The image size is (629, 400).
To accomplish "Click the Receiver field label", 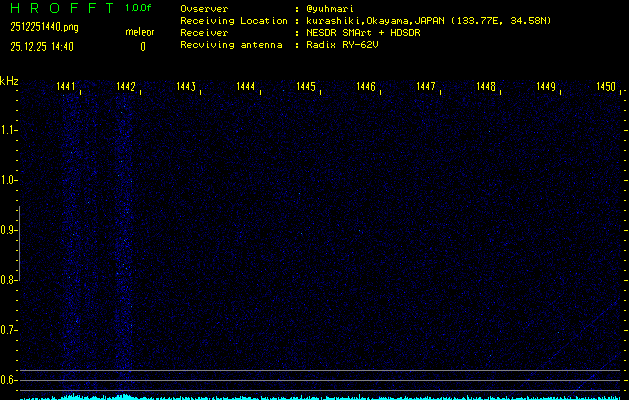I will tap(204, 32).
